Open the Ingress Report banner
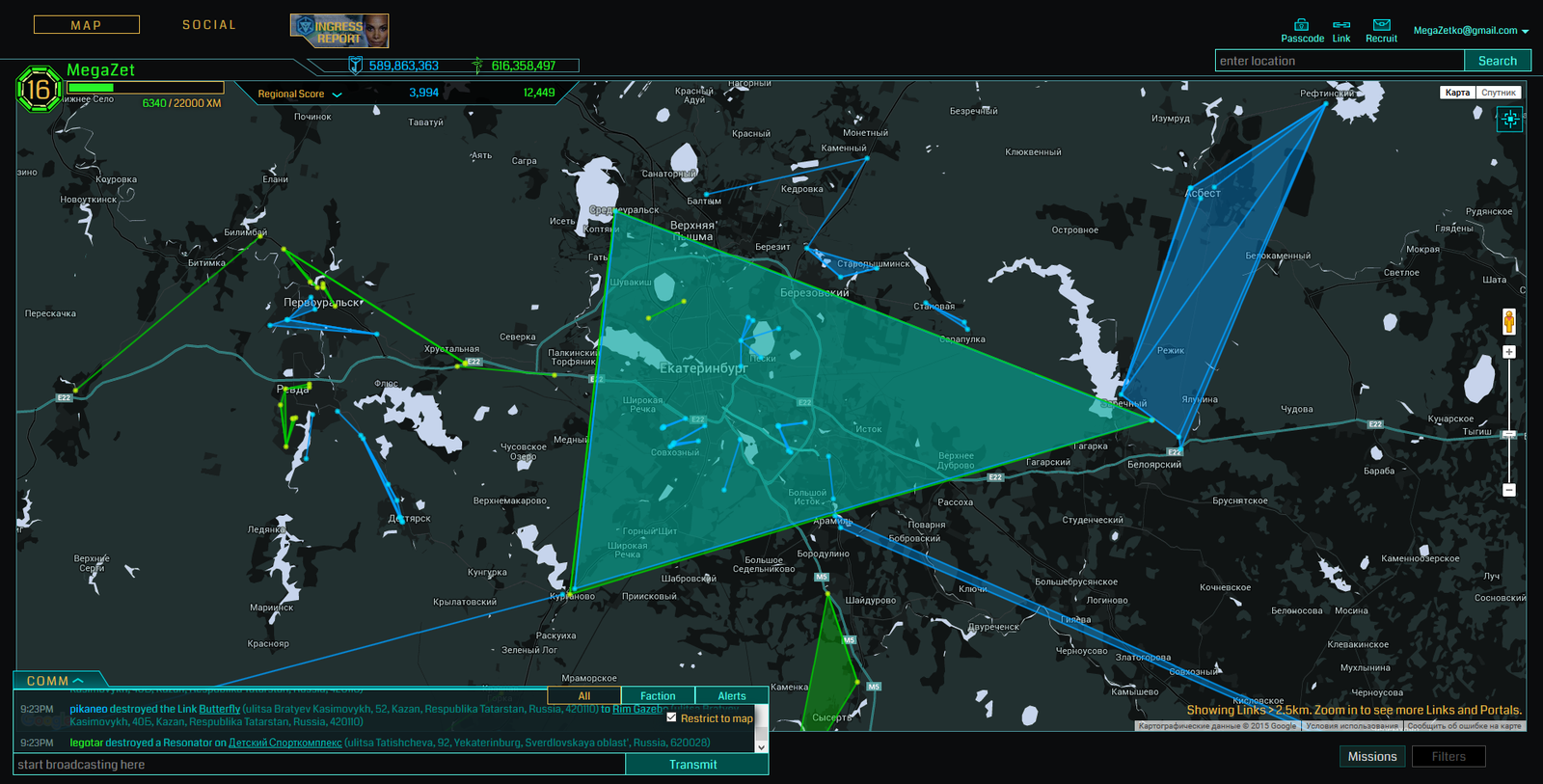The image size is (1543, 784). click(x=339, y=31)
